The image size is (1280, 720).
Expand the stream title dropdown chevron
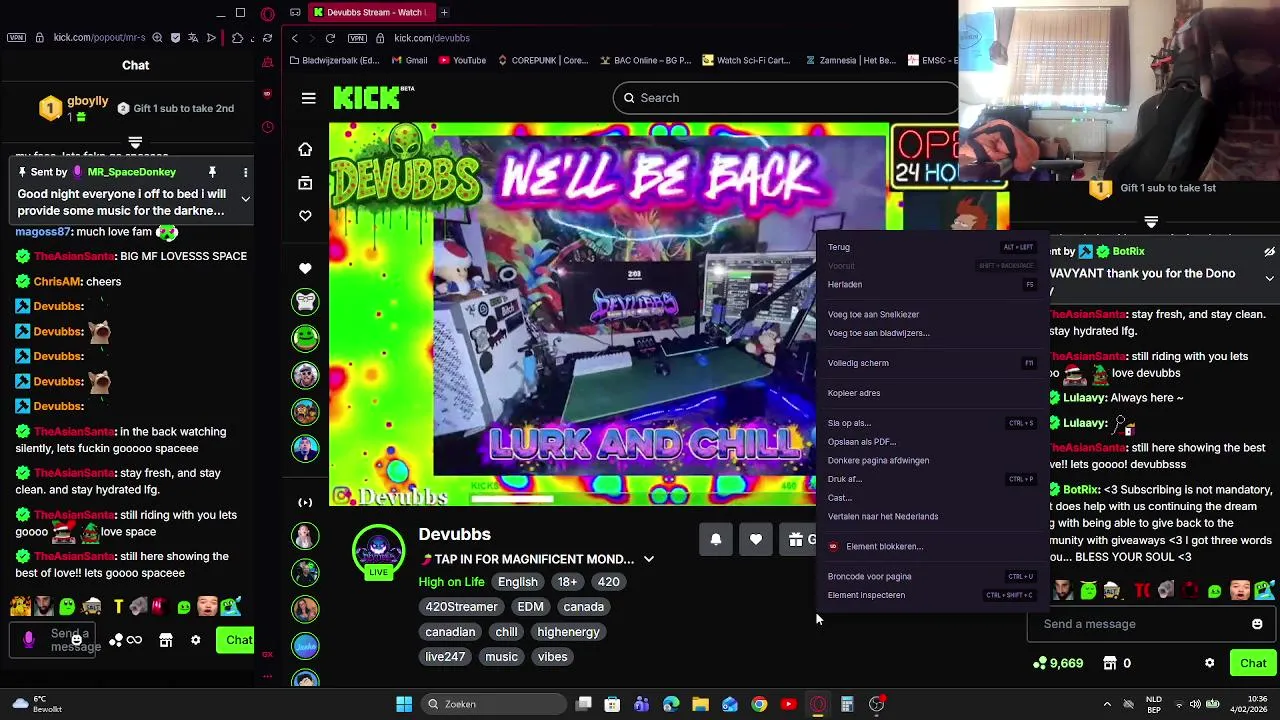point(648,559)
